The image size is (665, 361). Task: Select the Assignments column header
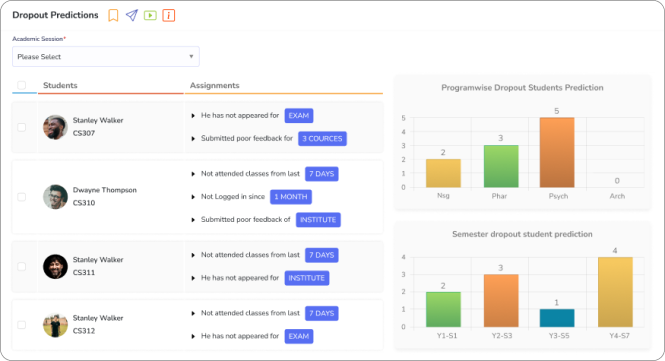pyautogui.click(x=215, y=85)
